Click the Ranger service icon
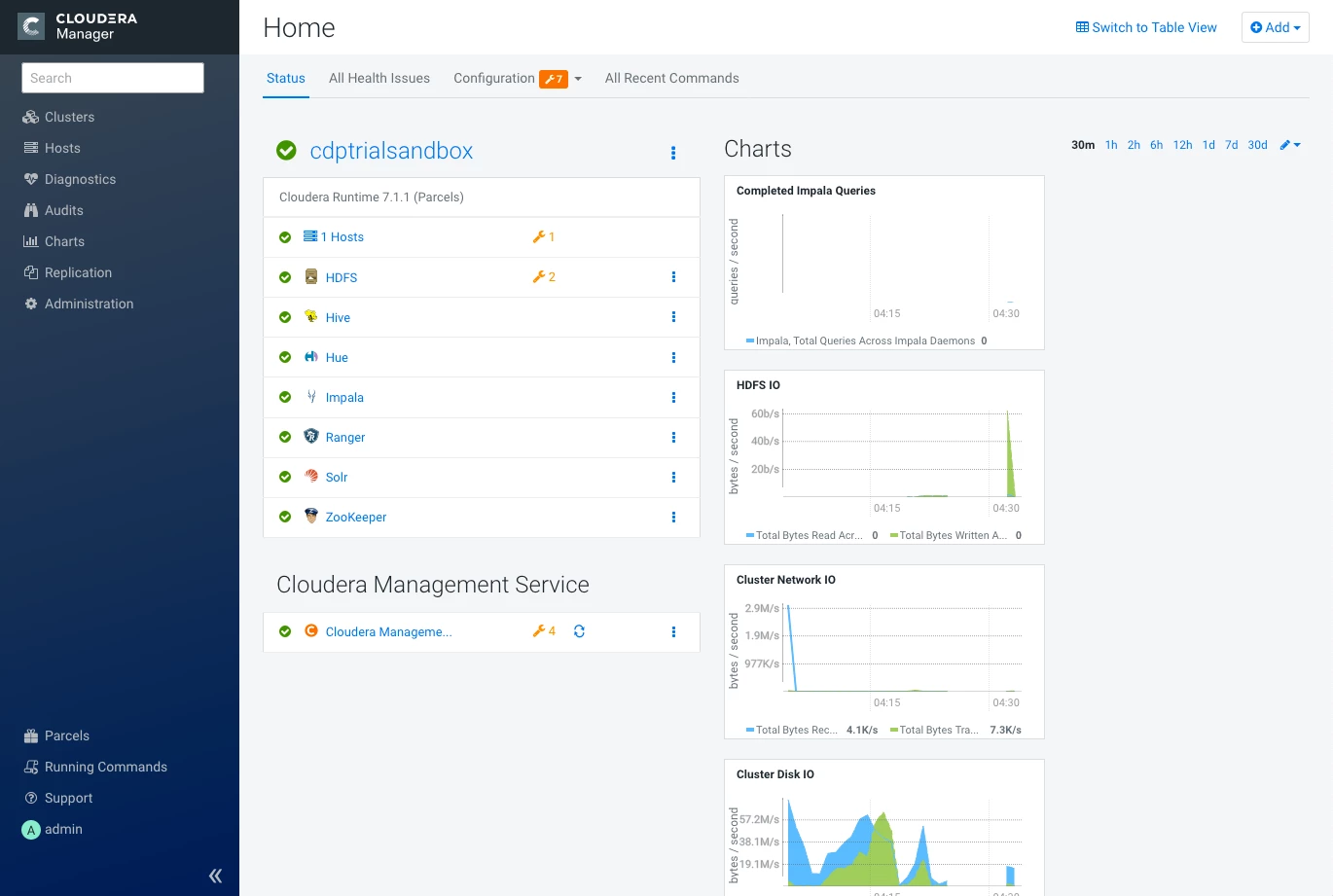1333x896 pixels. point(311,437)
